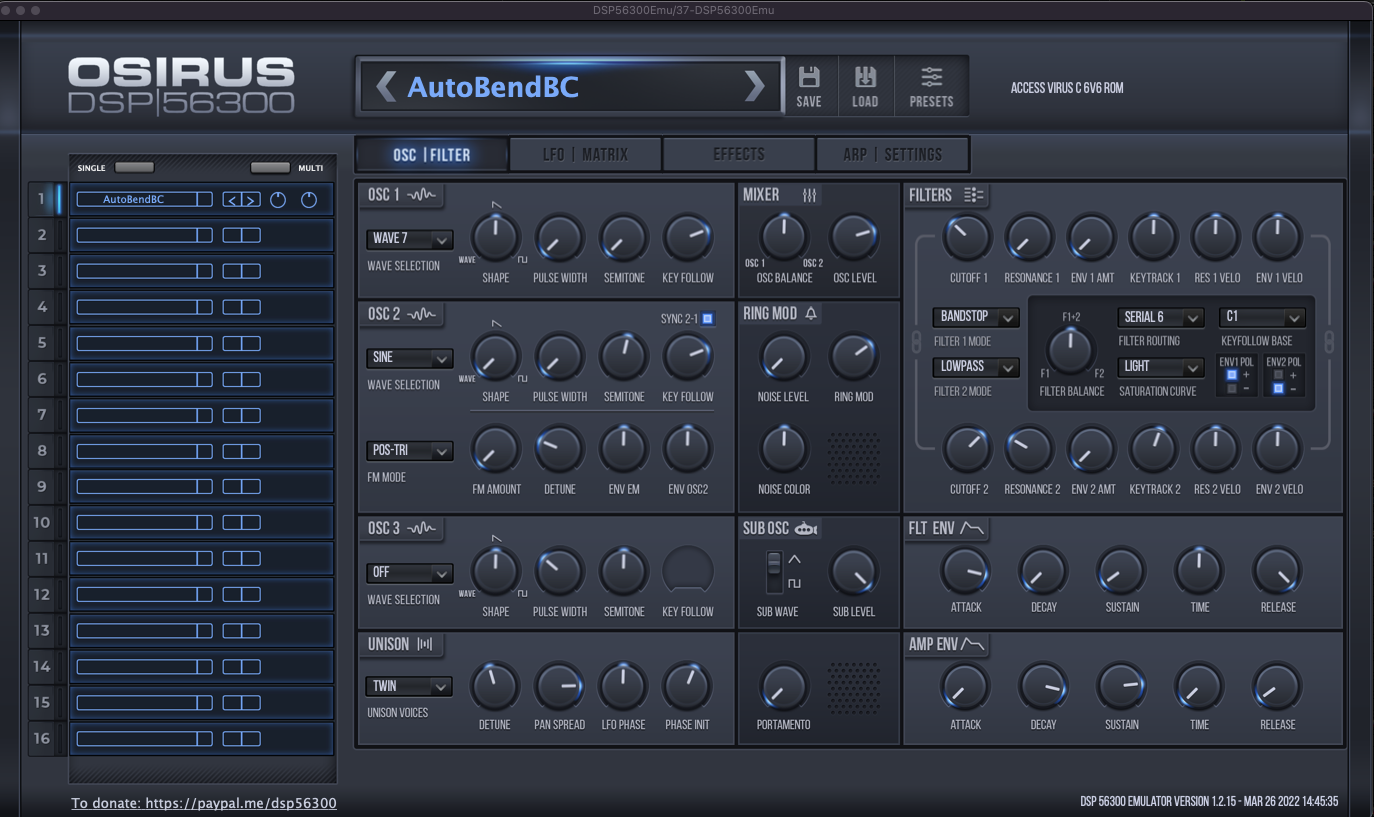Click the OSC 1 Shape knob

point(495,238)
